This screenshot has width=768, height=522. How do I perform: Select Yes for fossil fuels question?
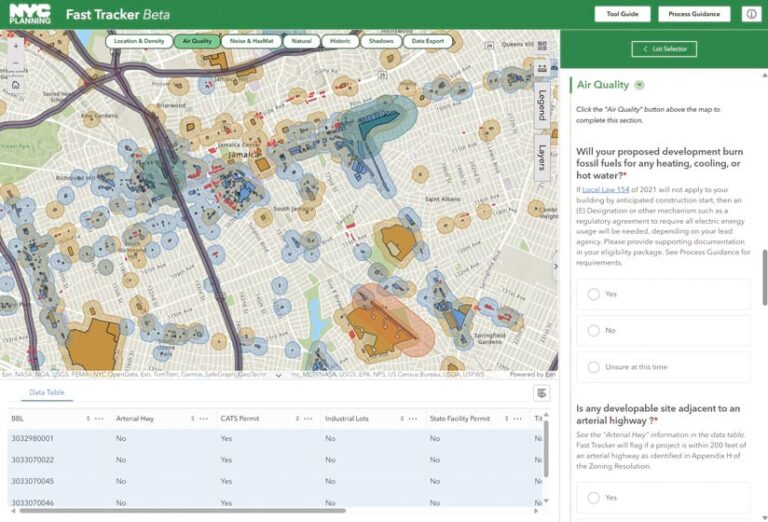click(663, 294)
